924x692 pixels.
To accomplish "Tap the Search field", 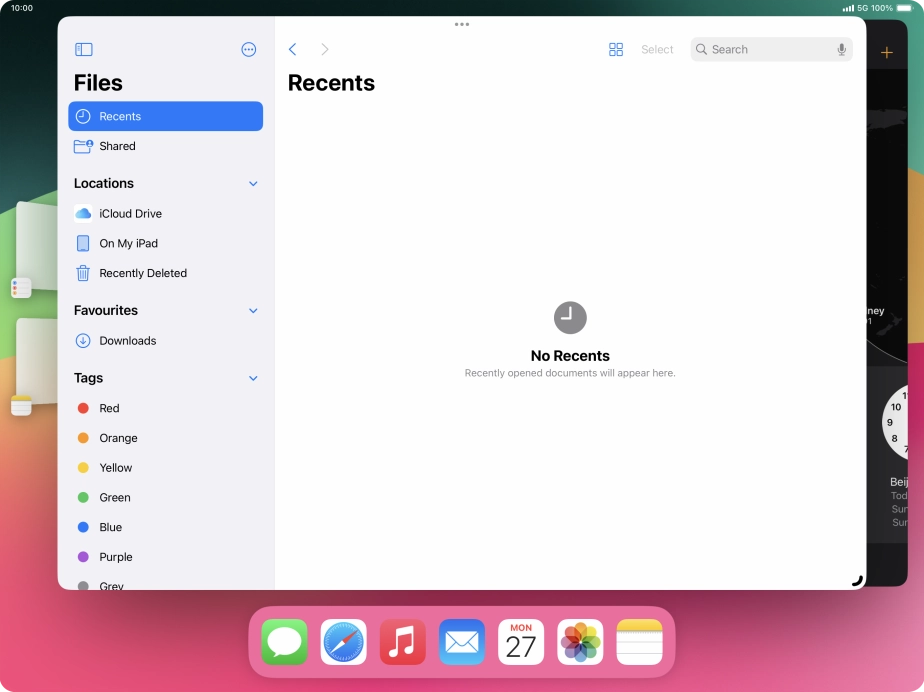I will click(760, 49).
